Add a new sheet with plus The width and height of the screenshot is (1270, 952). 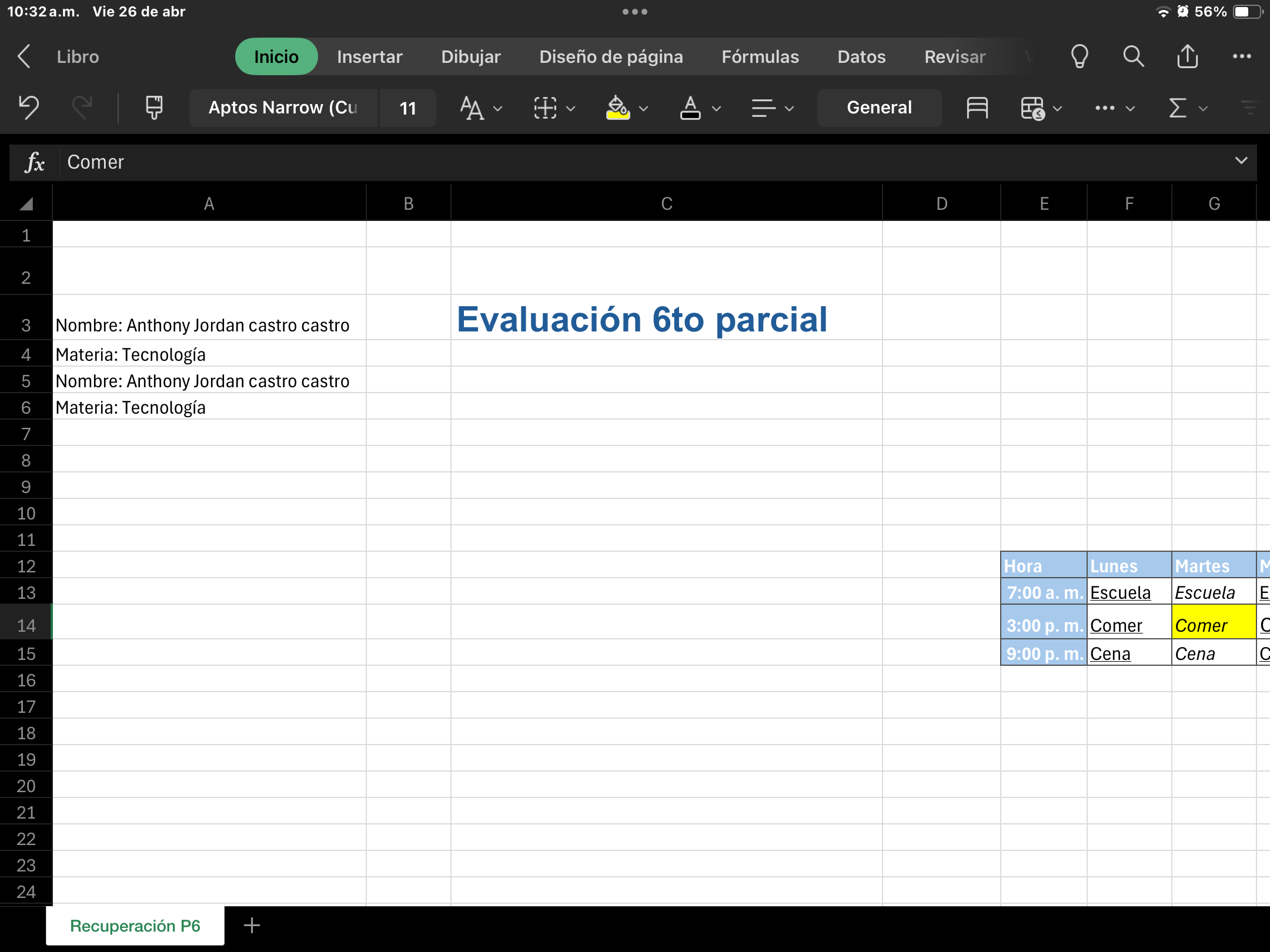(252, 926)
